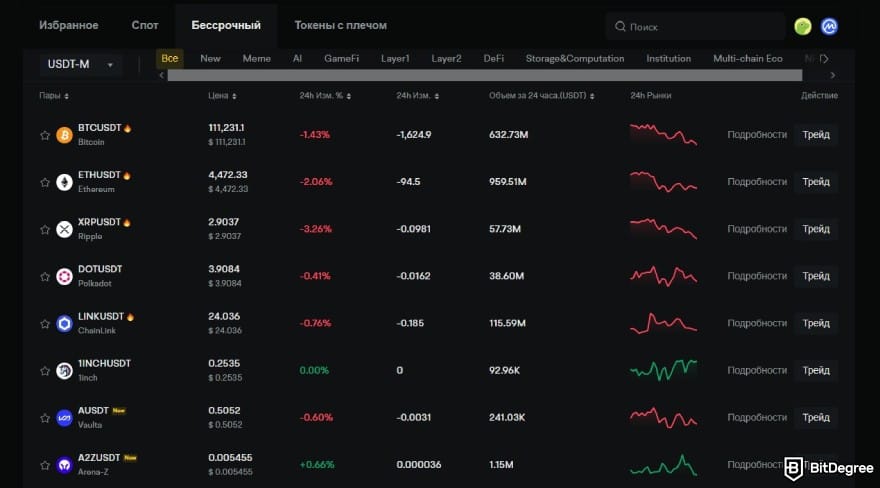Filter by the DeFi category

(x=494, y=58)
